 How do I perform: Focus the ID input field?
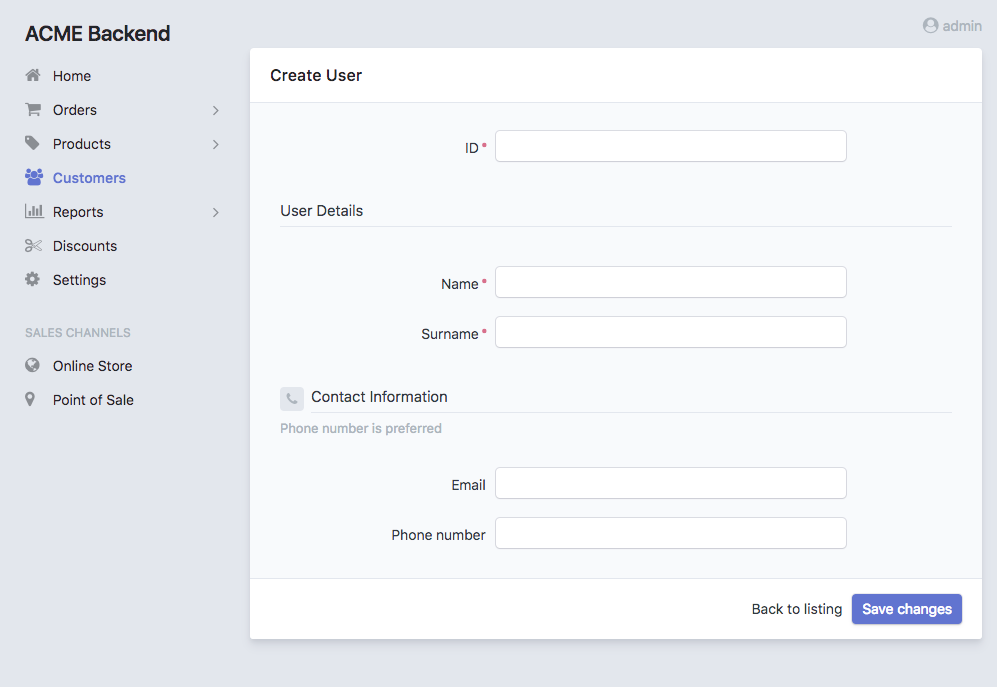click(x=670, y=146)
